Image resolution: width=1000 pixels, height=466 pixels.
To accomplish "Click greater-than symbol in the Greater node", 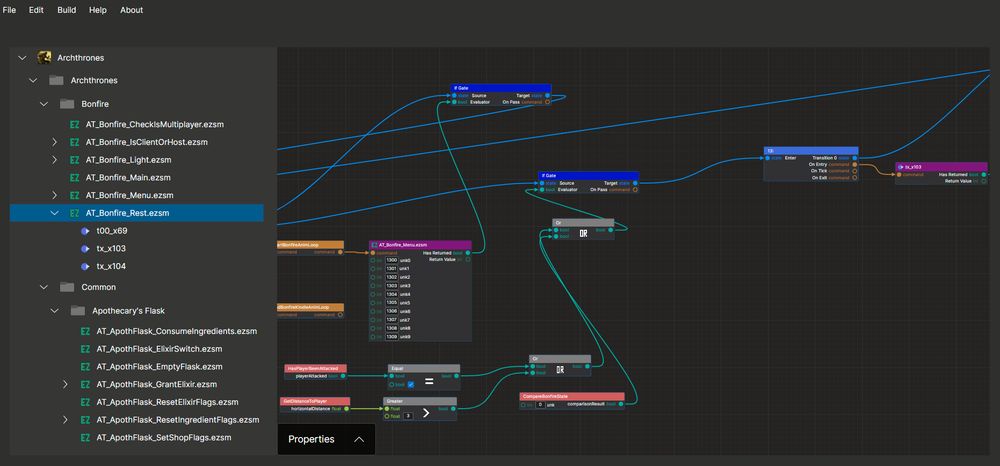I will 426,412.
